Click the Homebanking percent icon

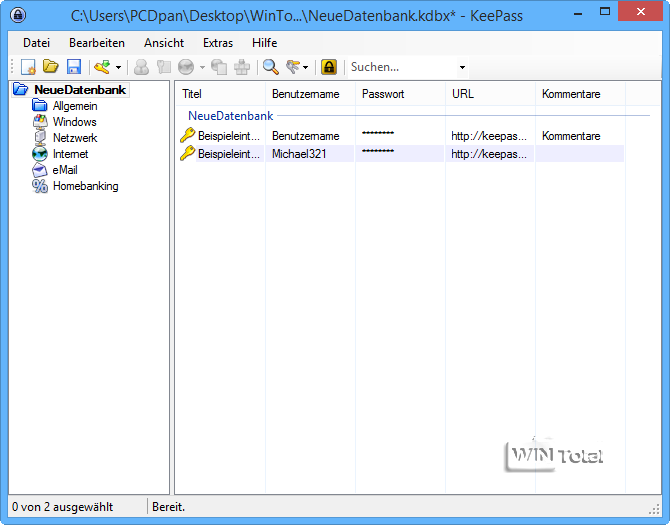[x=40, y=186]
